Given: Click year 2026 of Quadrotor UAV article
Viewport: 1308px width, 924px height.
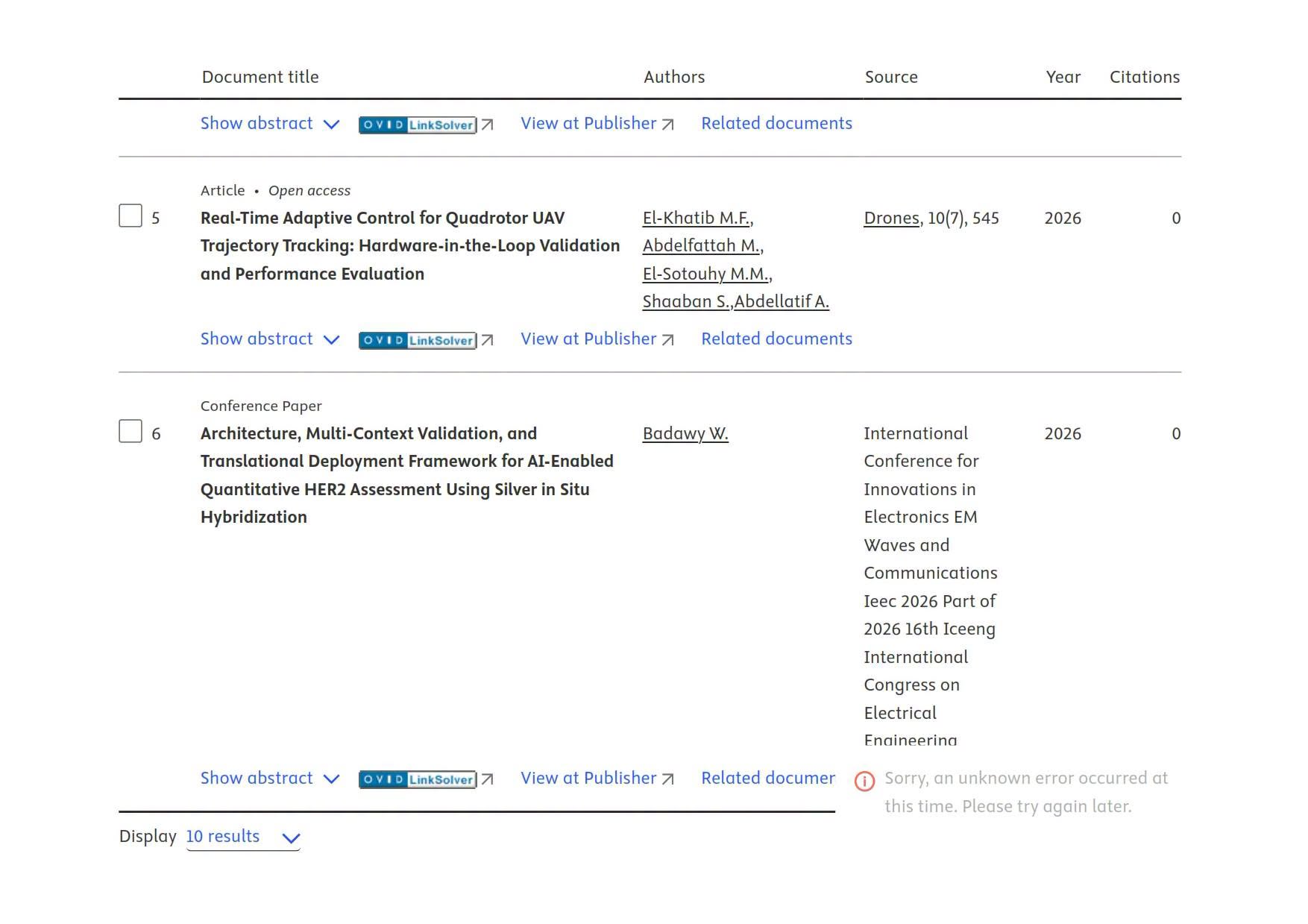Looking at the screenshot, I should (x=1063, y=219).
